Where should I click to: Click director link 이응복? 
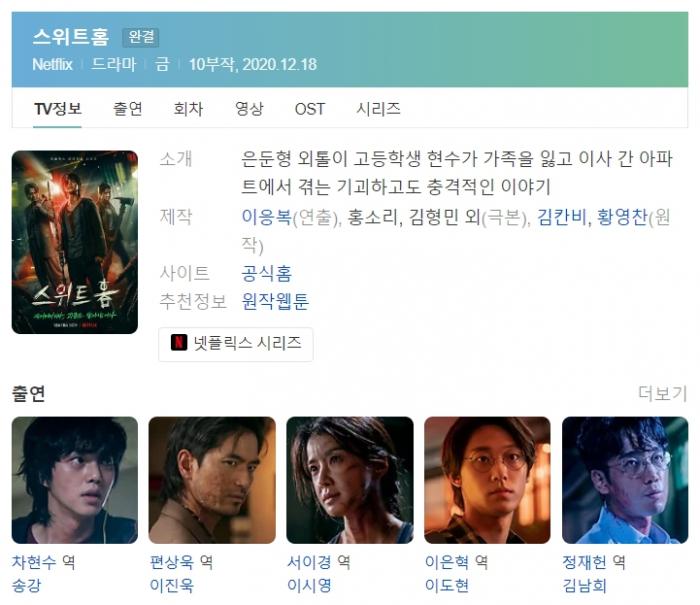point(267,217)
